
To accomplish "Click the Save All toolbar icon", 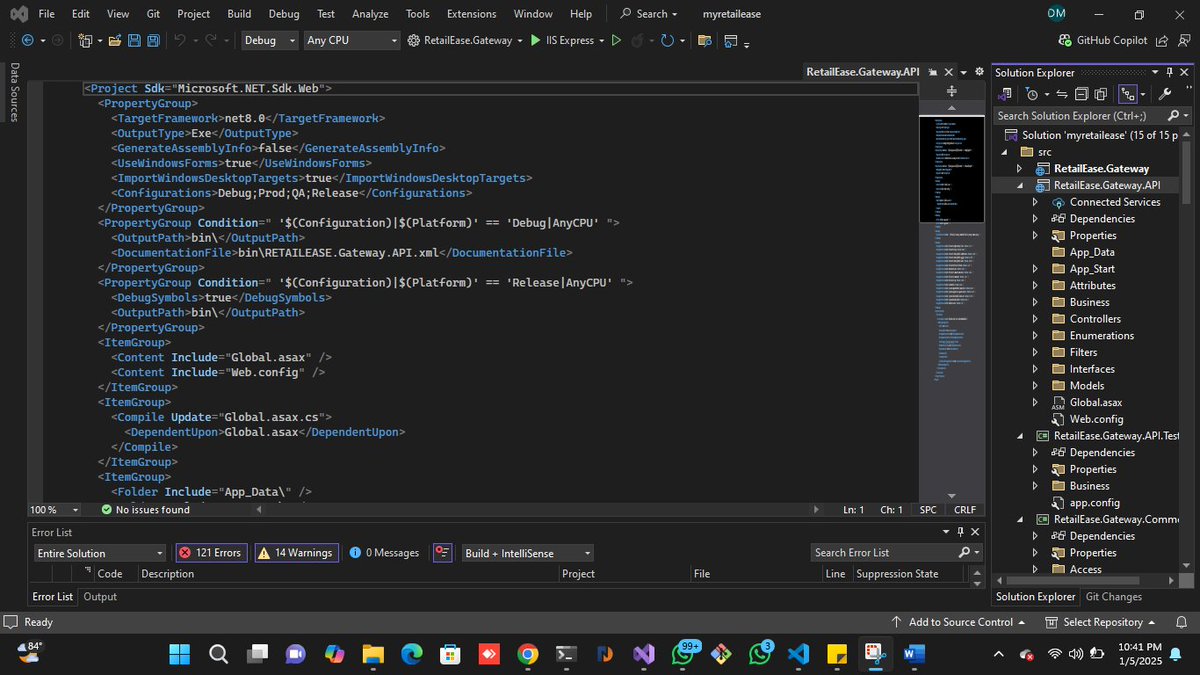I will tap(153, 41).
